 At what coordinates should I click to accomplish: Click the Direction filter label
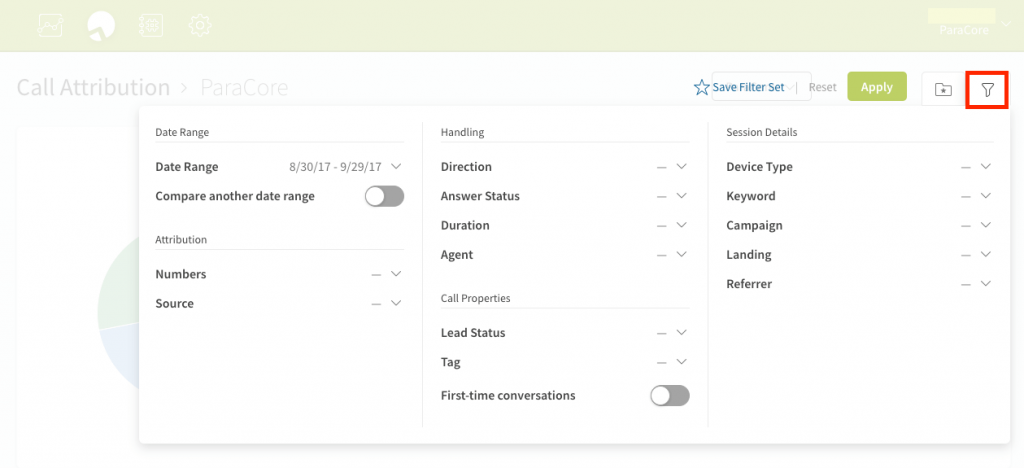click(x=466, y=166)
